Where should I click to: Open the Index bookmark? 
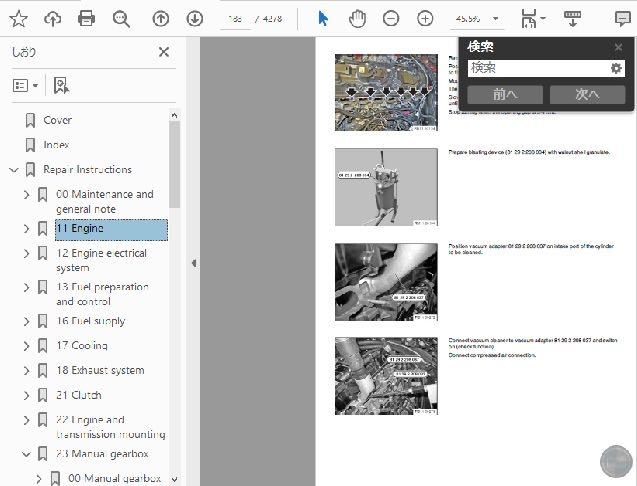coord(56,145)
